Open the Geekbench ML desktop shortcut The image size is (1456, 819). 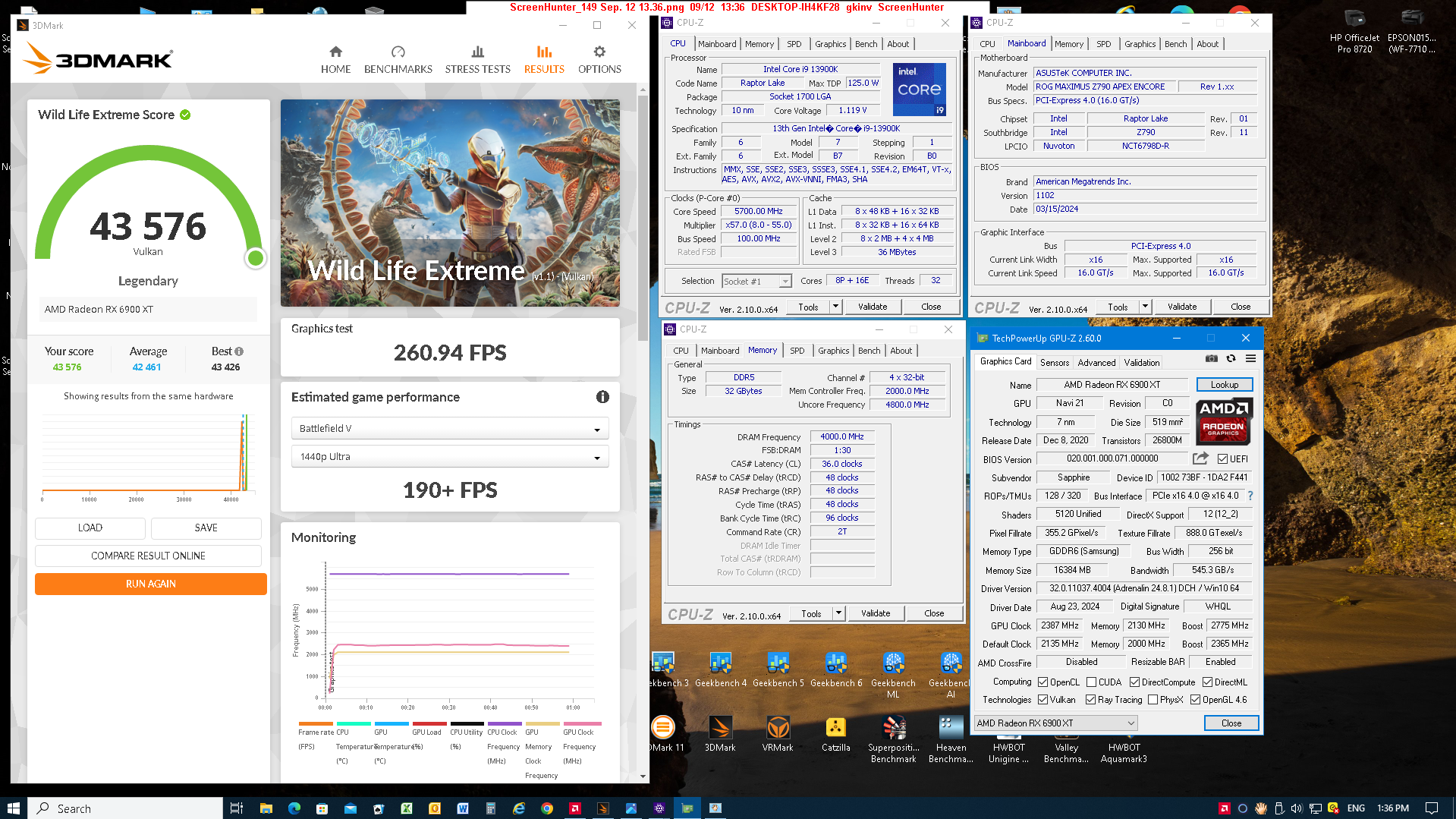(893, 675)
